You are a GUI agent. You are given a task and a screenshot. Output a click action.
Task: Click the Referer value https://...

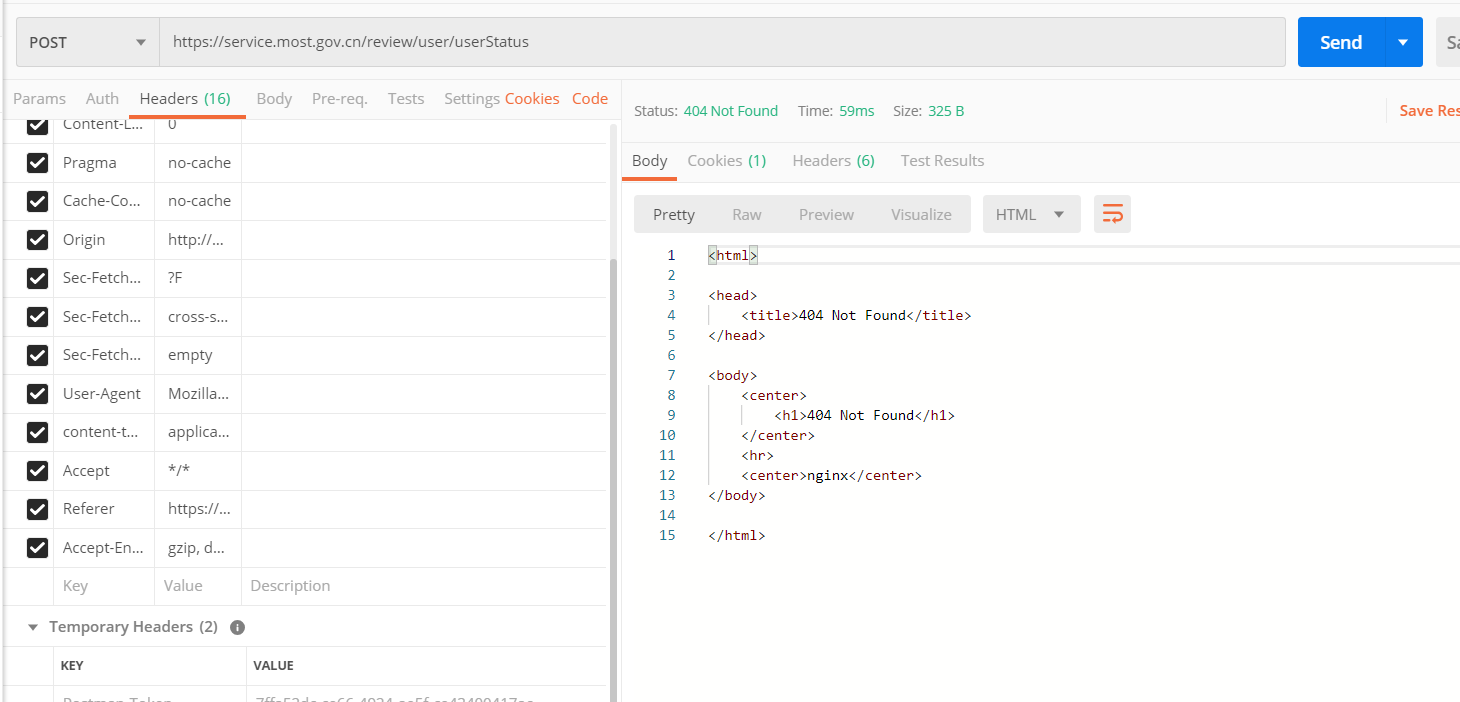coord(199,509)
